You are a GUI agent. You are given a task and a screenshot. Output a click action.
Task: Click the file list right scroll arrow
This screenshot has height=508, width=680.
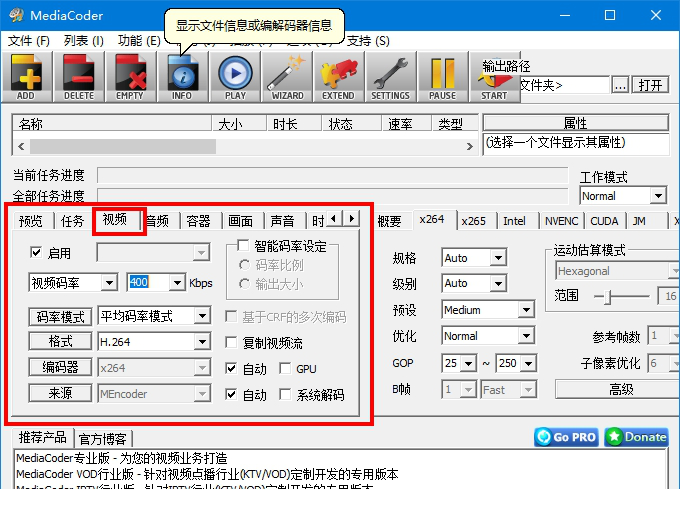(x=470, y=147)
